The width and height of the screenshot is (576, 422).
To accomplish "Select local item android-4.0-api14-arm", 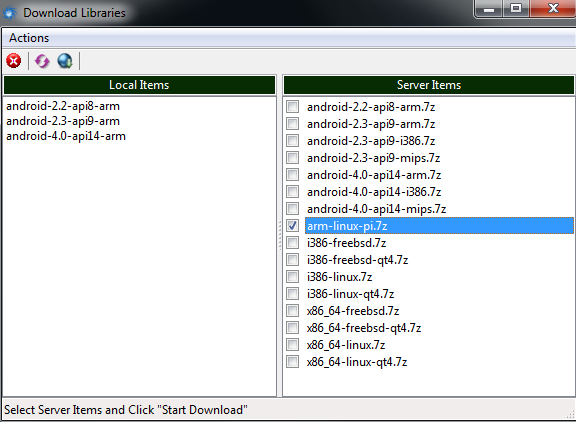I will [66, 136].
